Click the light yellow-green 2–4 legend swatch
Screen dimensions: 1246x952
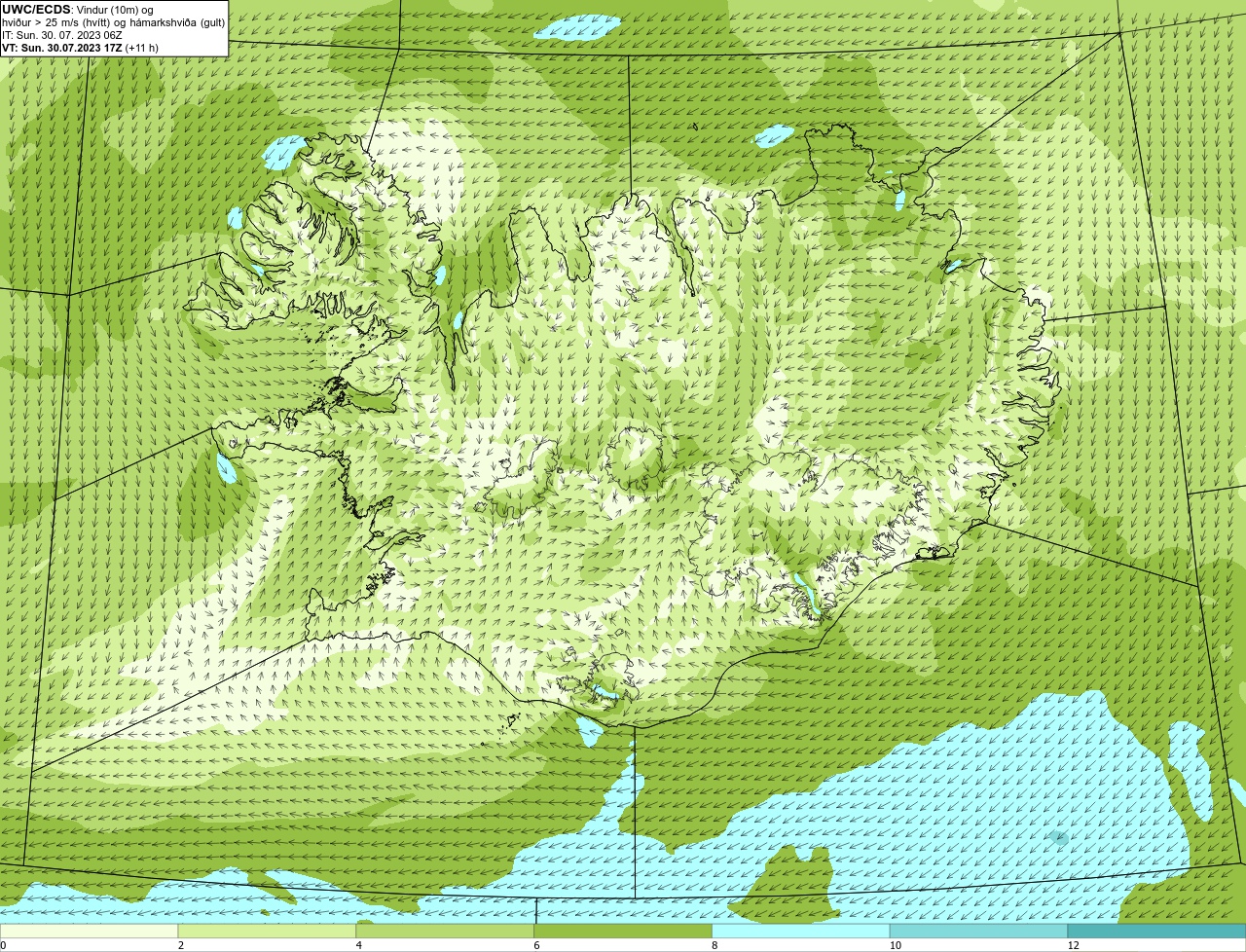click(267, 931)
